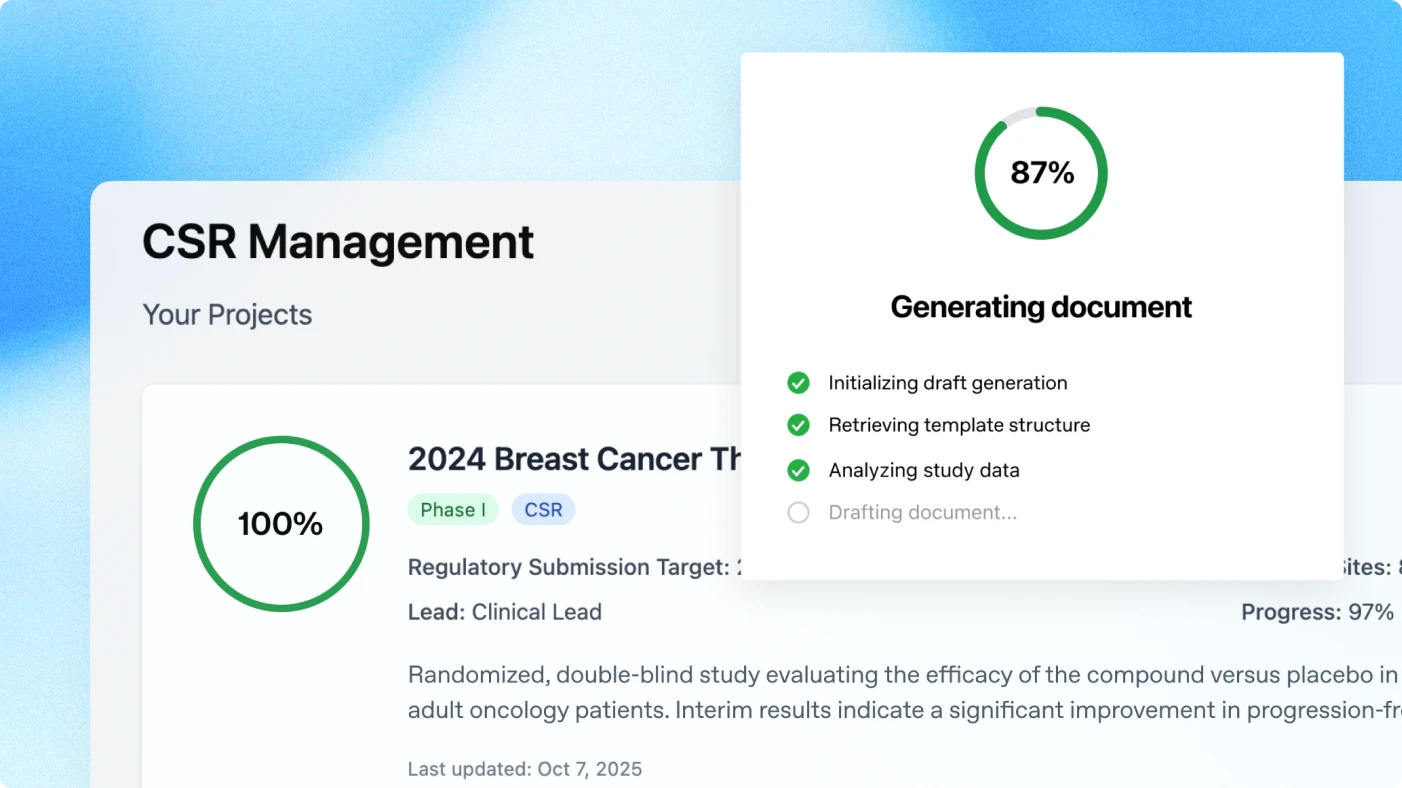Click the 97% progress value
This screenshot has width=1402, height=788.
[x=1376, y=611]
